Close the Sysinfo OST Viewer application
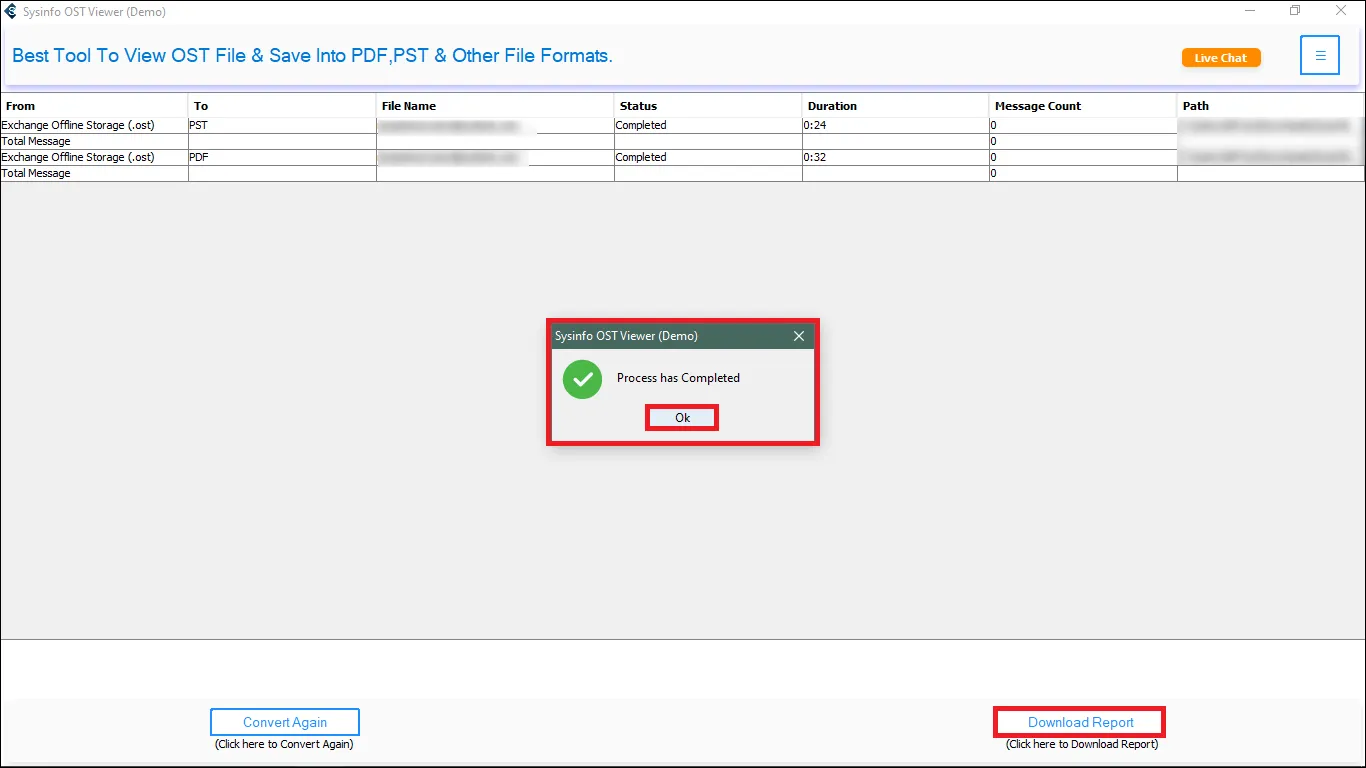This screenshot has height=768, width=1366. click(x=1341, y=12)
